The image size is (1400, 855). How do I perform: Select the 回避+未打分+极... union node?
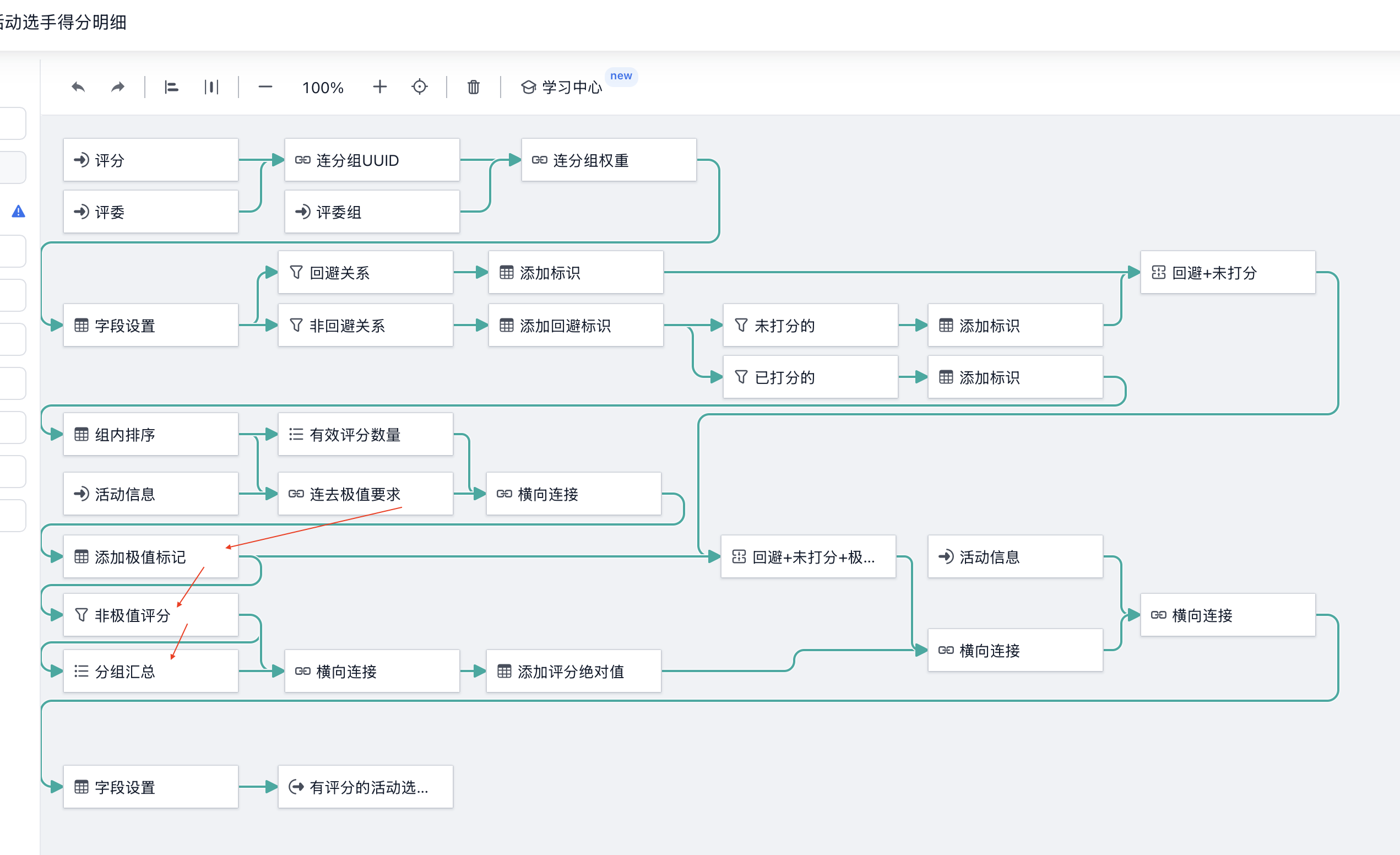coord(808,556)
